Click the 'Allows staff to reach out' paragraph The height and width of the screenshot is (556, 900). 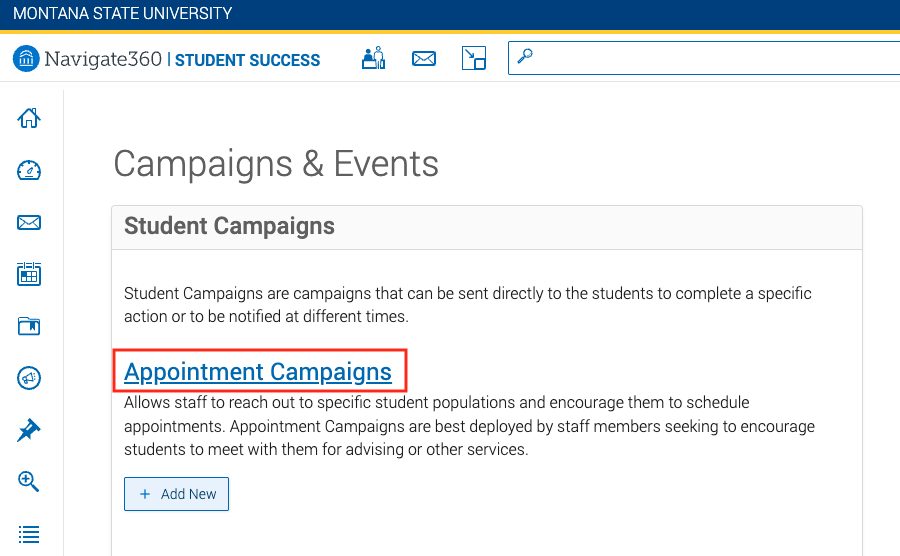click(470, 426)
